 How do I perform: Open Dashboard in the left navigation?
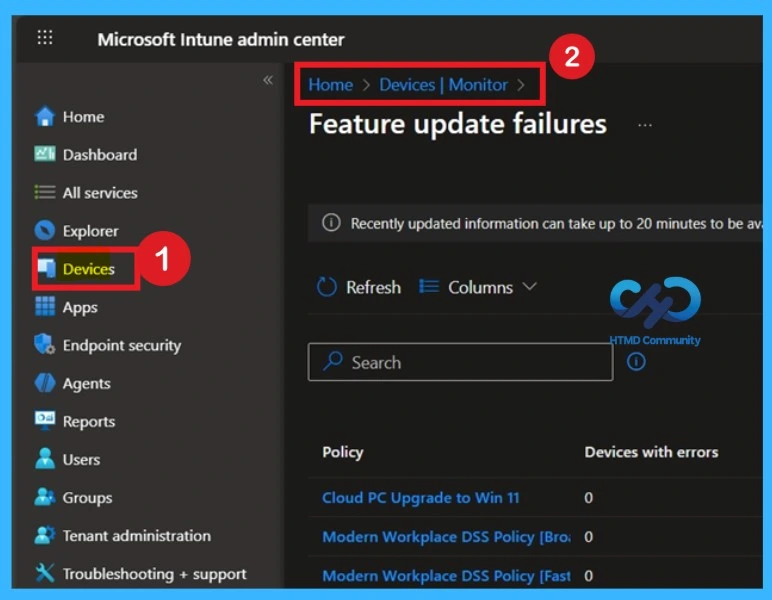(100, 155)
